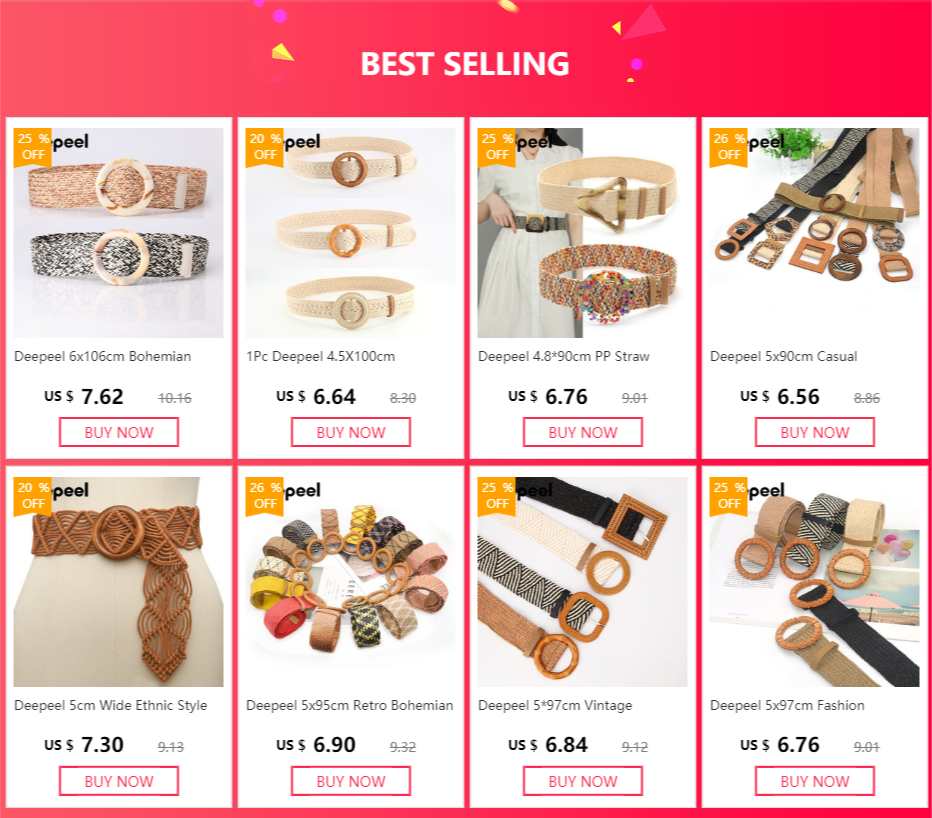Click the US $ 6.56 price
Viewport: 932px width, 818px height.
[780, 397]
